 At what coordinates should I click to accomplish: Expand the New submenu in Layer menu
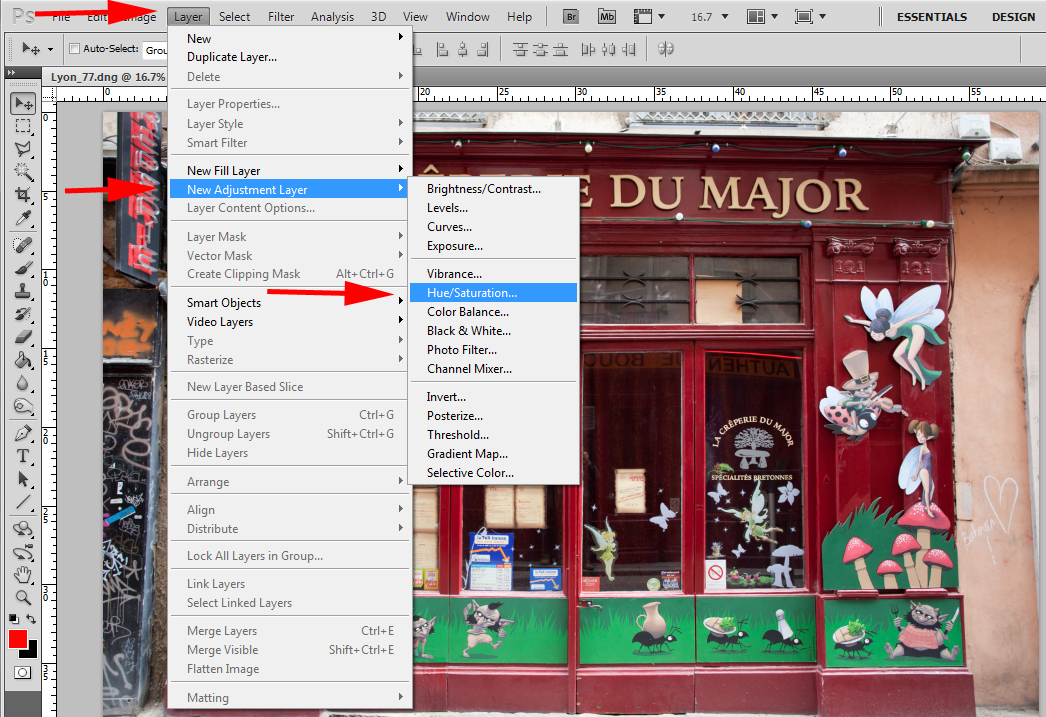[x=291, y=38]
